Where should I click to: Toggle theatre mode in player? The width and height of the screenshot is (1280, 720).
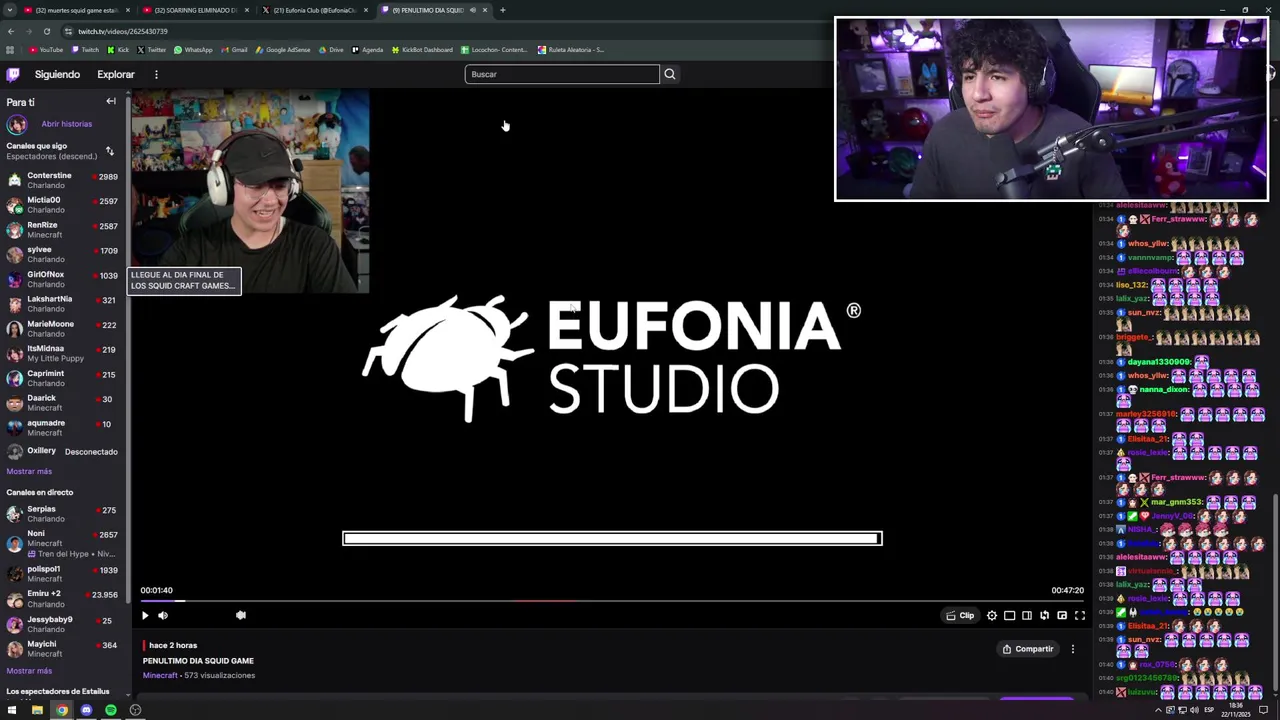(1027, 615)
